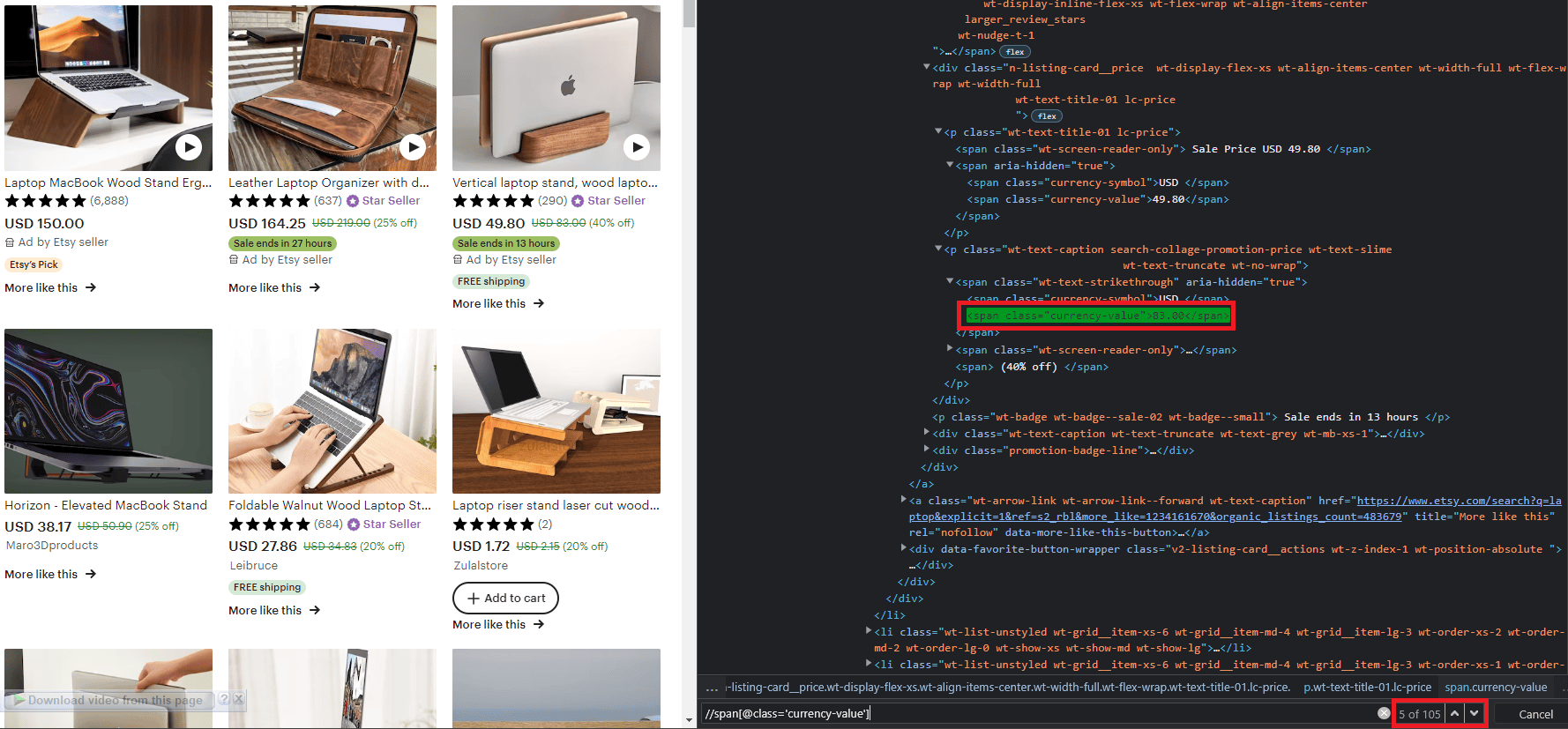Go to previous search match arrow
This screenshot has width=1568, height=729.
1454,713
